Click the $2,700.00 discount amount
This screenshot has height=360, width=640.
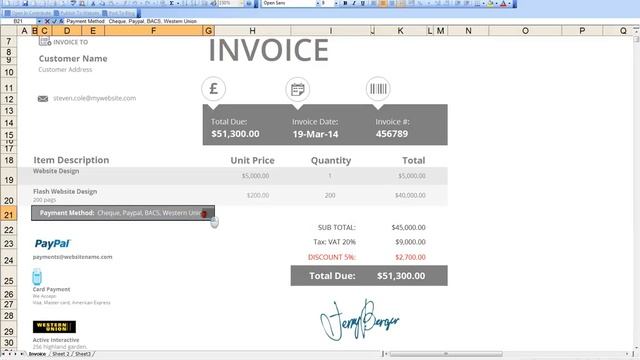click(411, 257)
